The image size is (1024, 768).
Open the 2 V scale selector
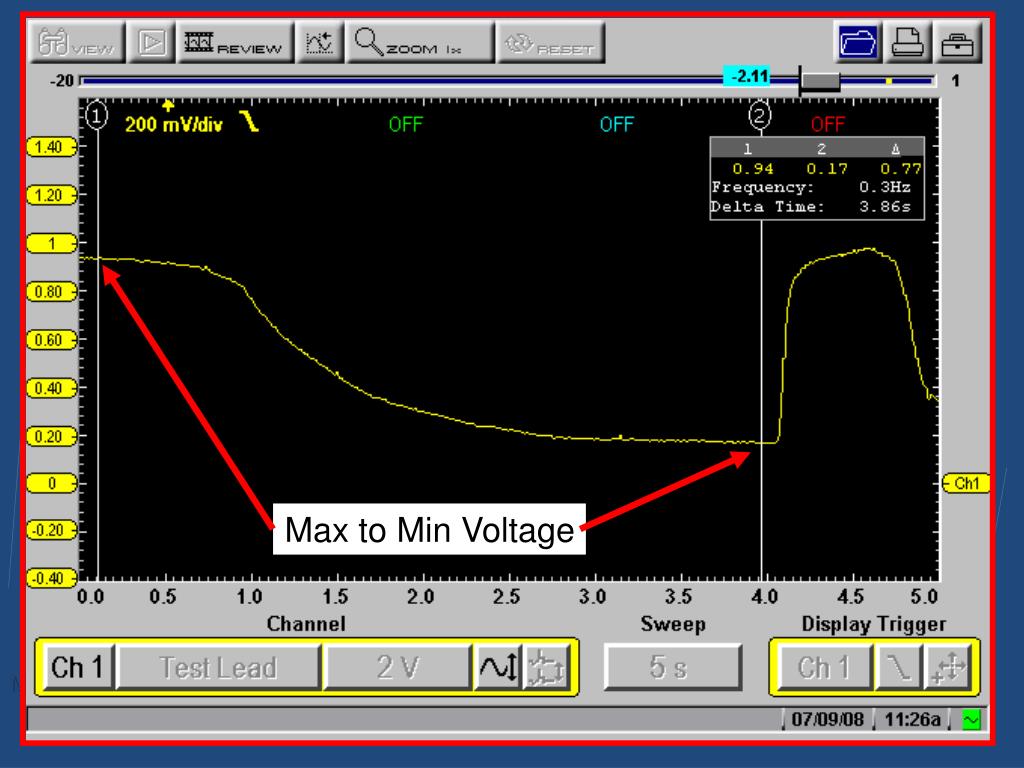[397, 667]
